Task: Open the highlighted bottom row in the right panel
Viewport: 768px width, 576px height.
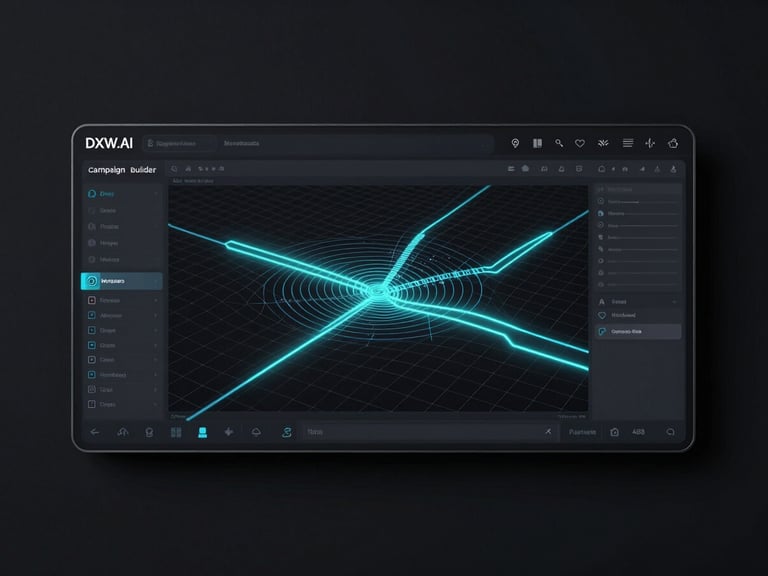Action: point(638,332)
